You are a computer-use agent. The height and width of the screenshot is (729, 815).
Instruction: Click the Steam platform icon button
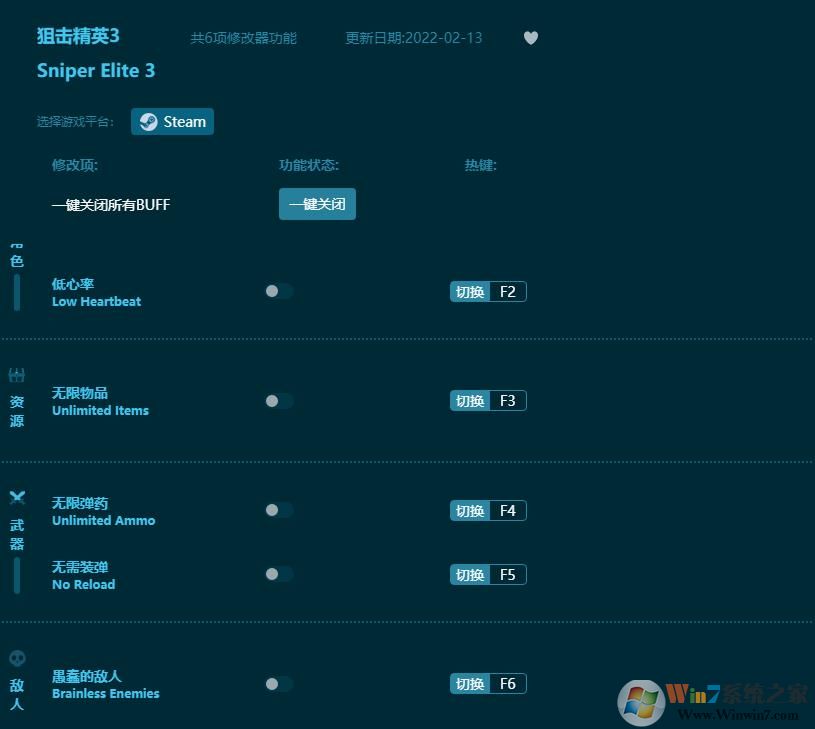[x=149, y=121]
